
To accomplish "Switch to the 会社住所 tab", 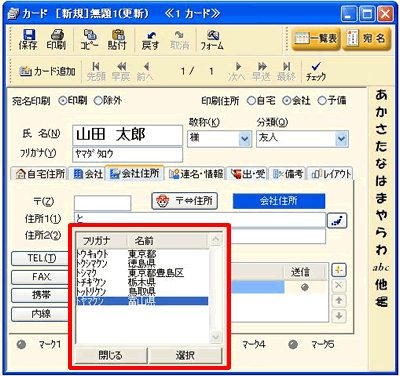I will tap(135, 173).
